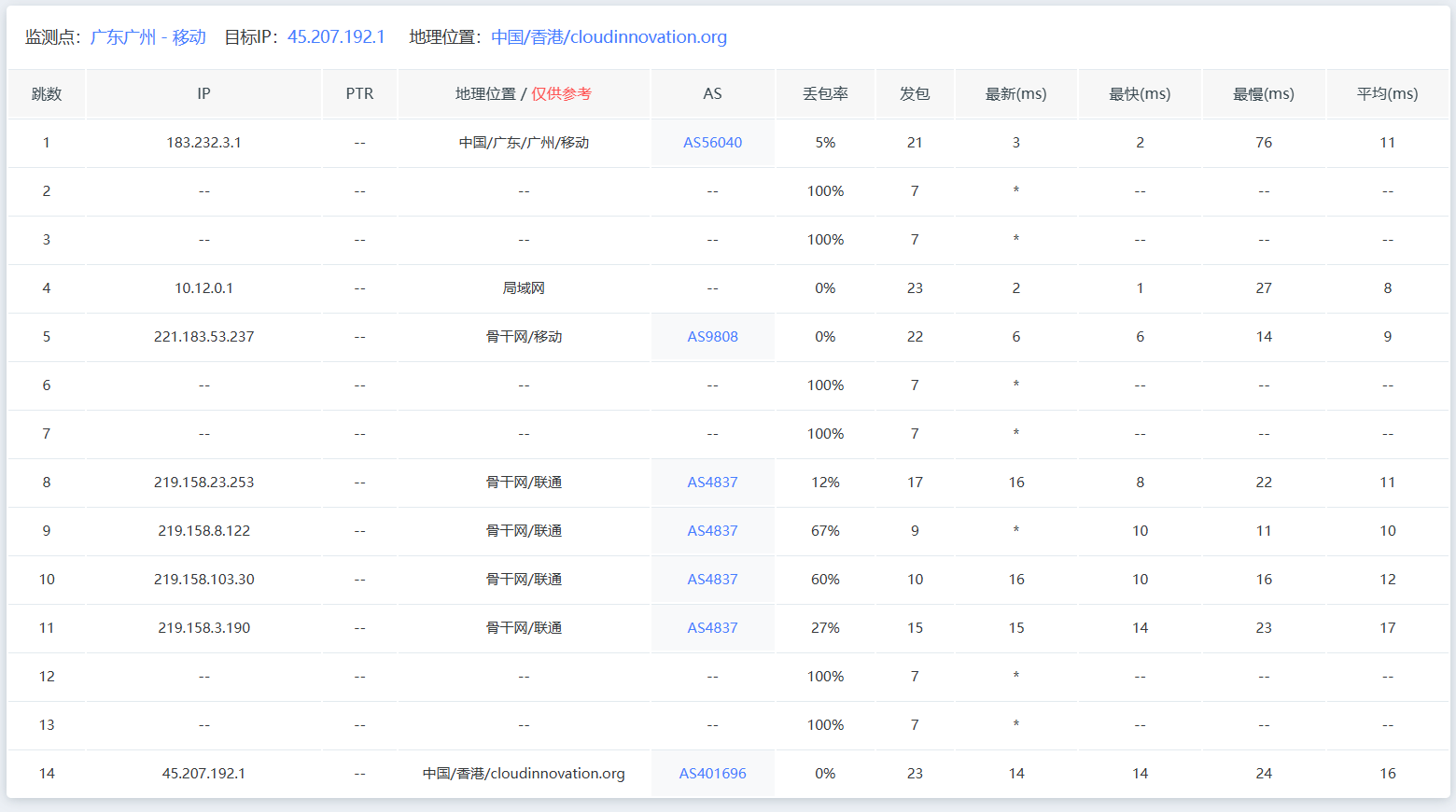Open AS4837 link beside 219.158.3.190
Image resolution: width=1456 pixels, height=812 pixels.
[712, 628]
